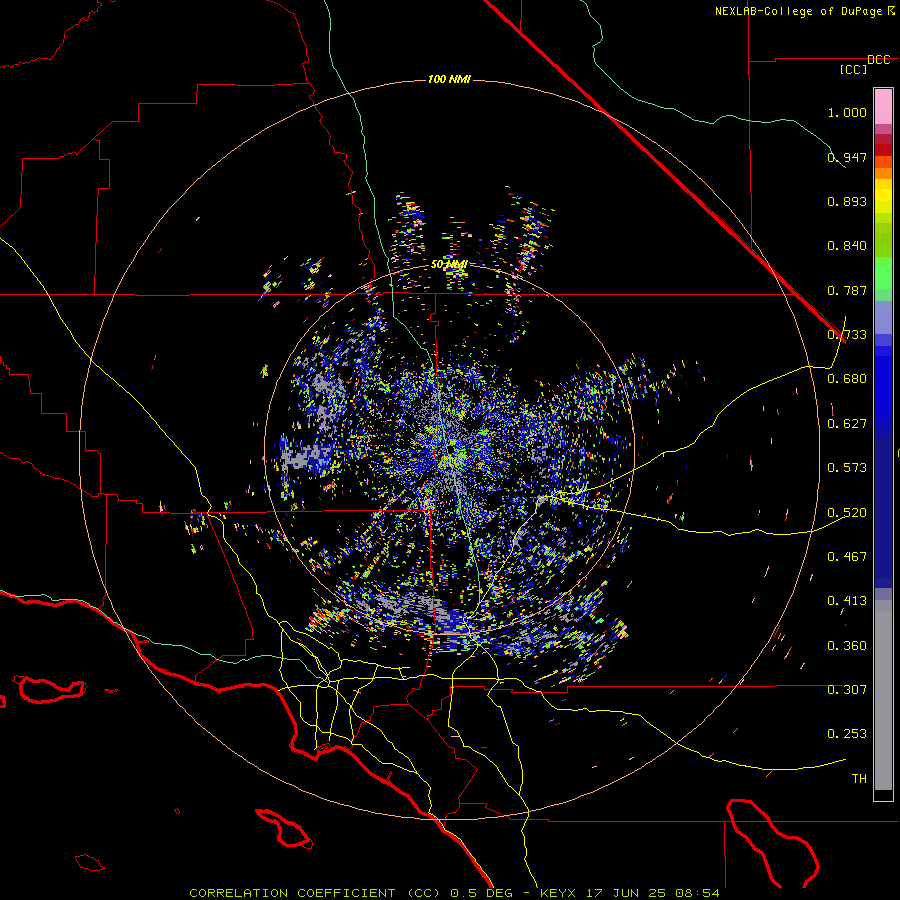
Task: Click the 1.000 color scale value
Action: 847,112
